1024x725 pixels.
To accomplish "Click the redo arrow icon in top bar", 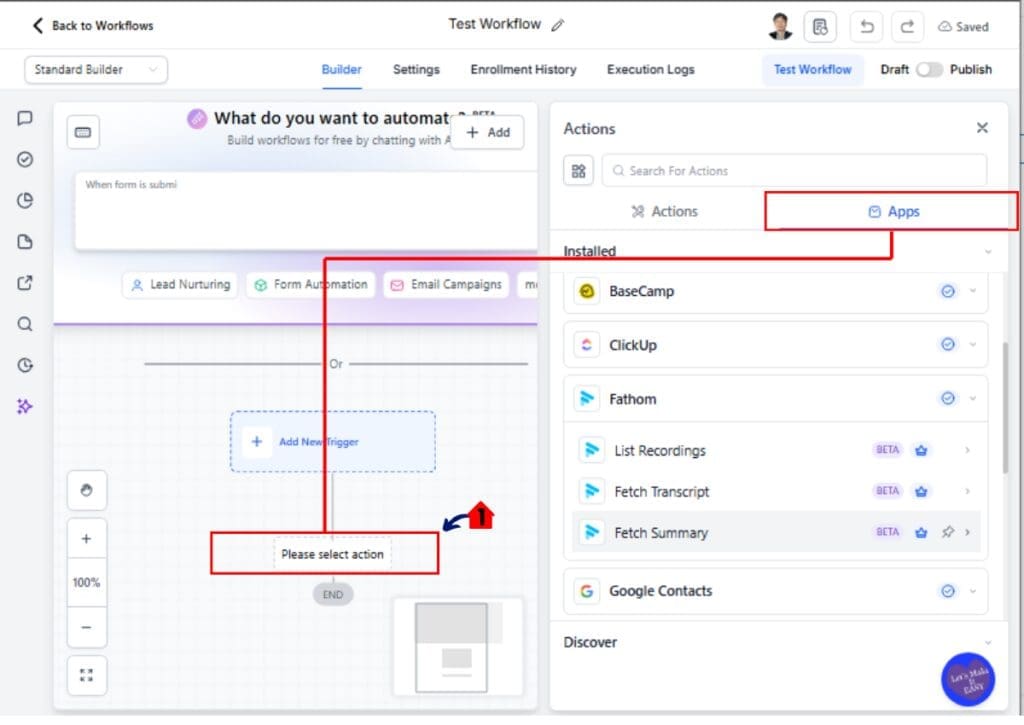I will click(x=907, y=26).
